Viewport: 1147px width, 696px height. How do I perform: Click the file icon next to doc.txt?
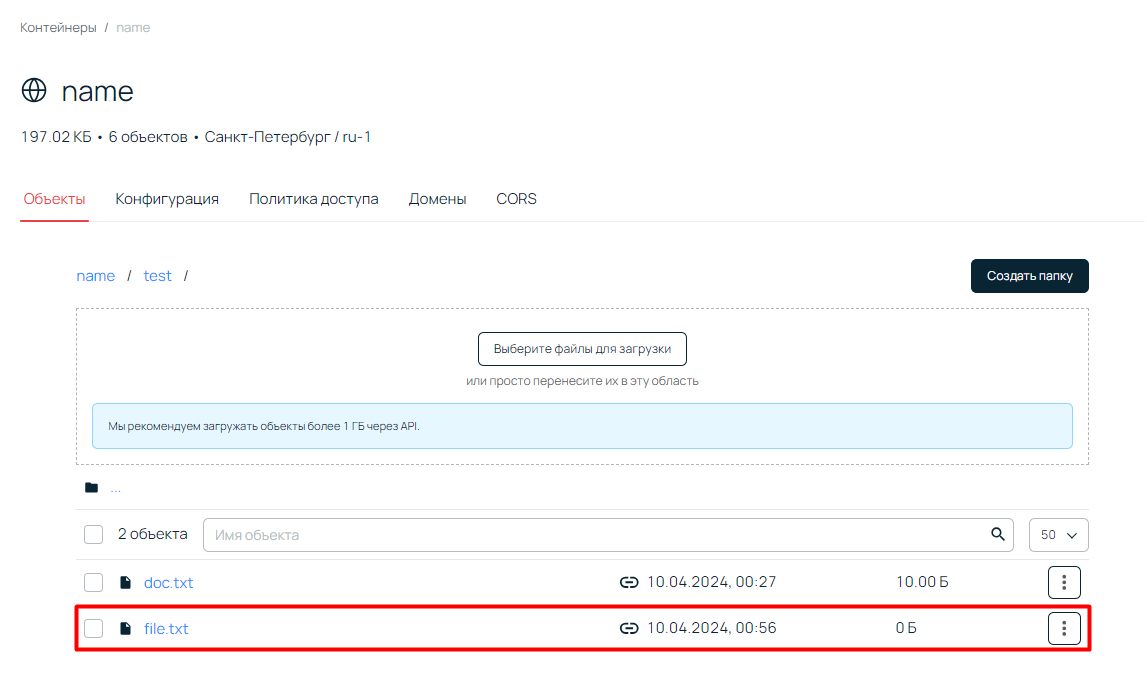click(125, 582)
